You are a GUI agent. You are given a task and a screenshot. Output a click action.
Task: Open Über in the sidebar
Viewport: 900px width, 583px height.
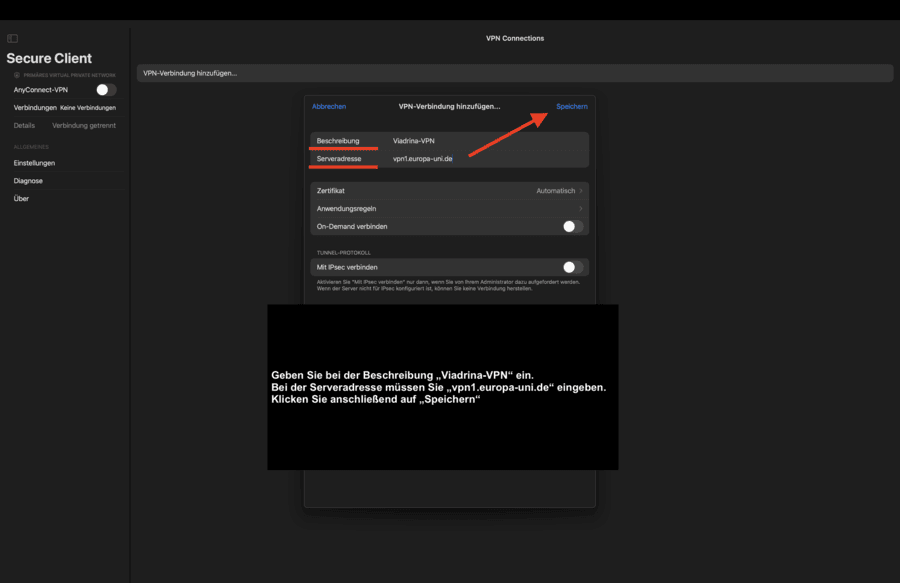[x=21, y=199]
